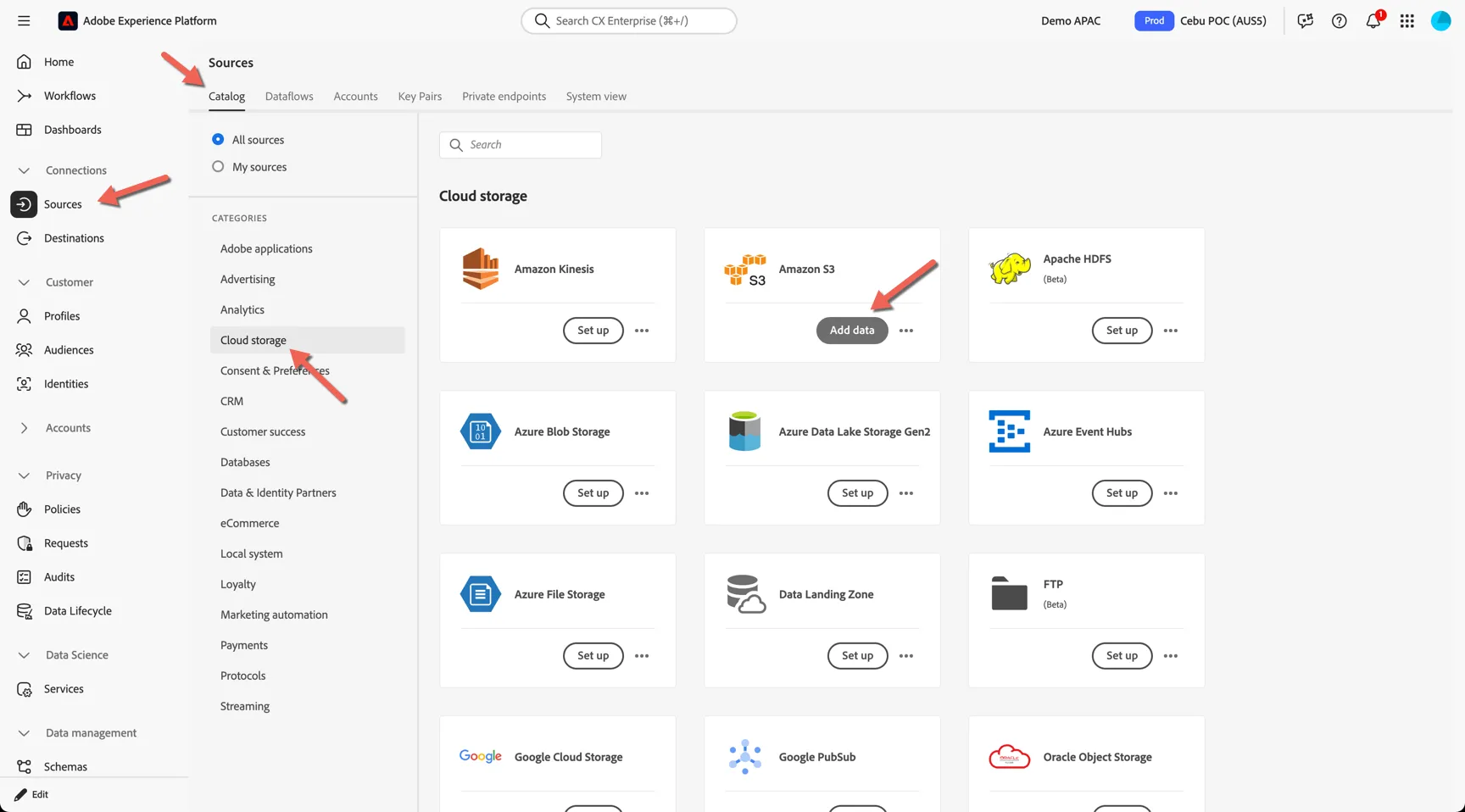
Task: Switch to the Private endpoints tab
Action: click(x=504, y=97)
